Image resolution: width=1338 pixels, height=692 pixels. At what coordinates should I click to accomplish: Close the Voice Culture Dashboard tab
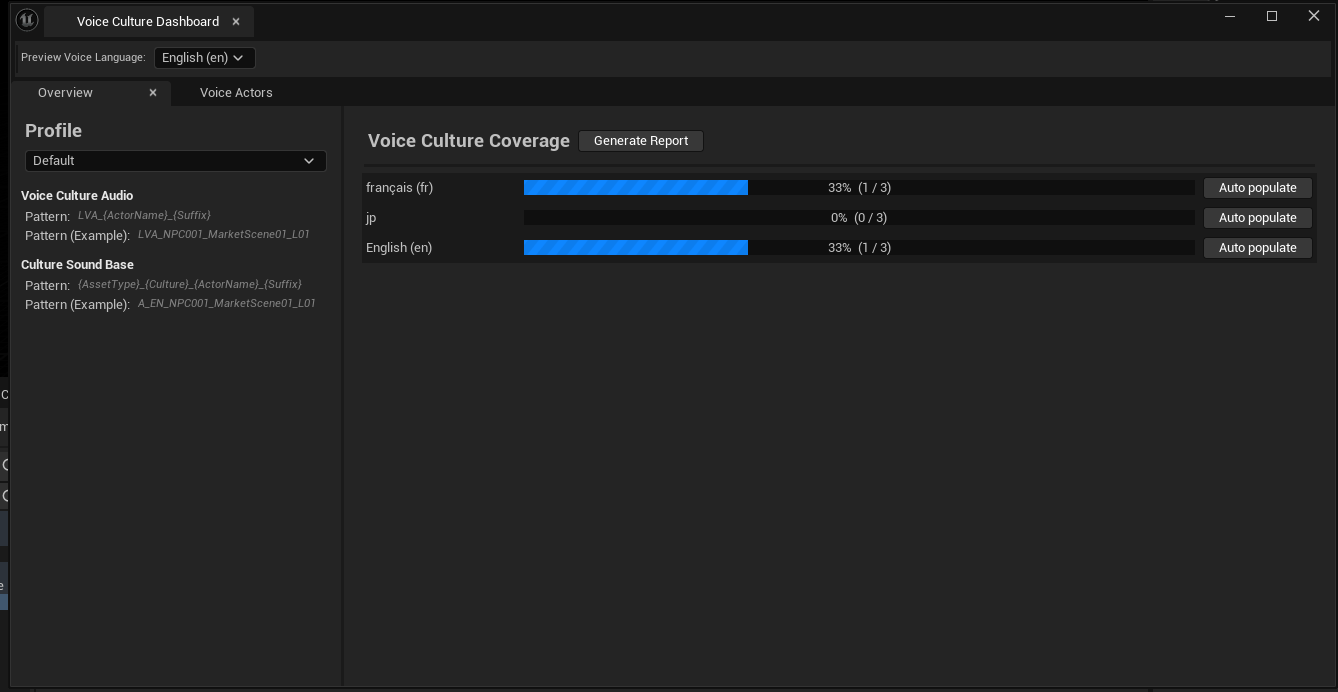click(x=236, y=22)
